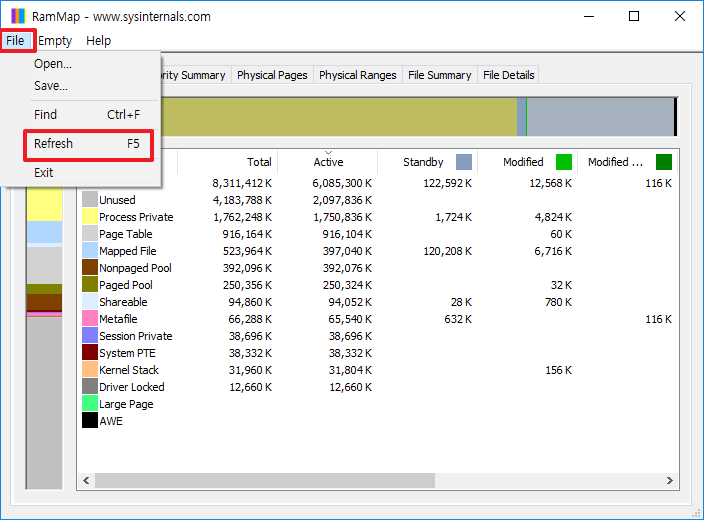Click the horizontal scrollbar left arrow
Image resolution: width=704 pixels, height=520 pixels.
click(x=86, y=480)
